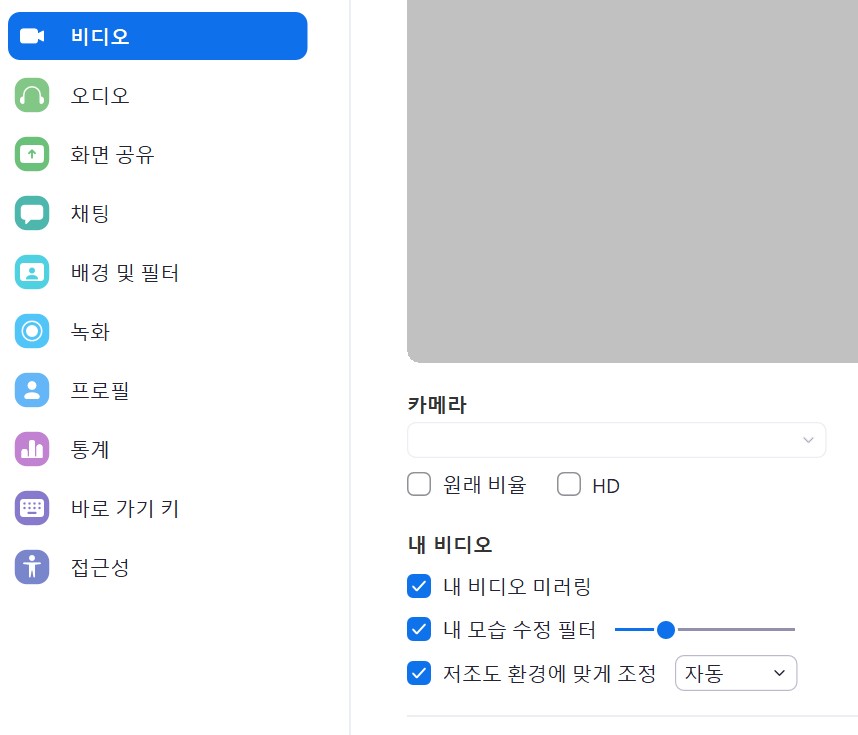Screen dimensions: 858x735
Task: Switch to the 프로필 settings section
Action: 32,390
